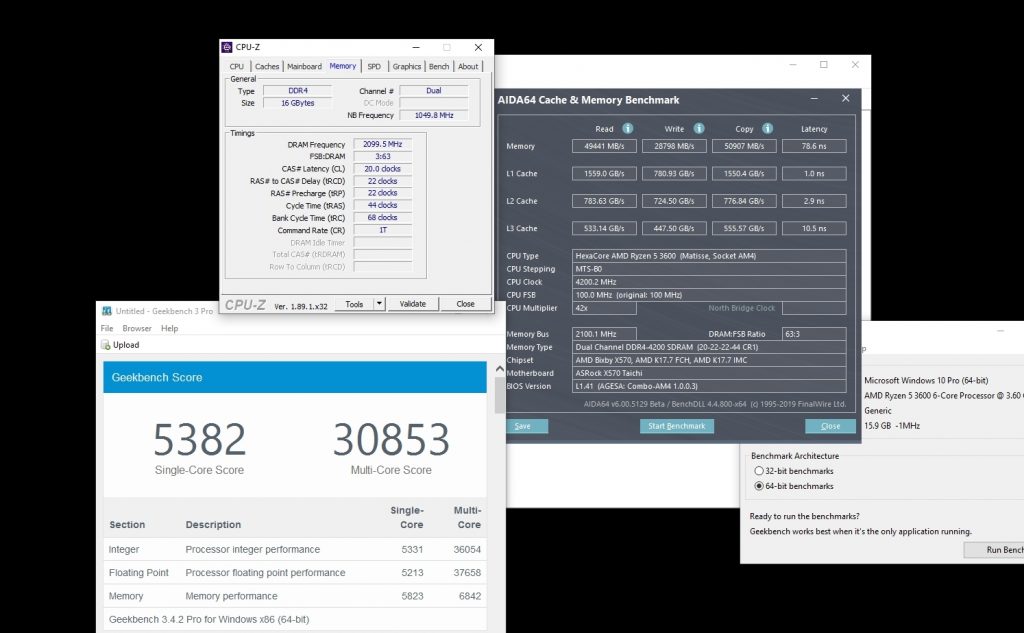Click the Motherboard value ASRock X570 Taichi
1024x633 pixels.
pyautogui.click(x=709, y=373)
